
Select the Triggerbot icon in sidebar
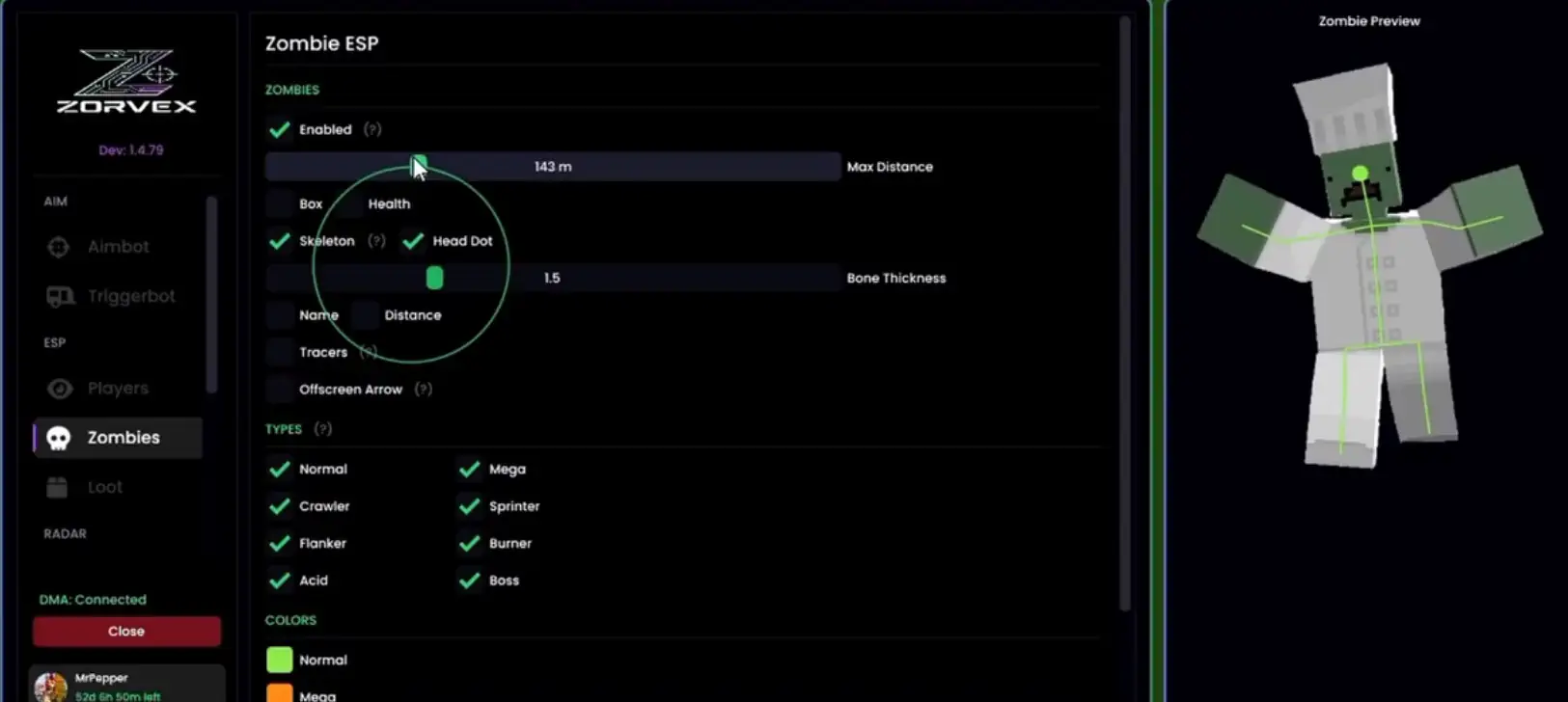60,296
